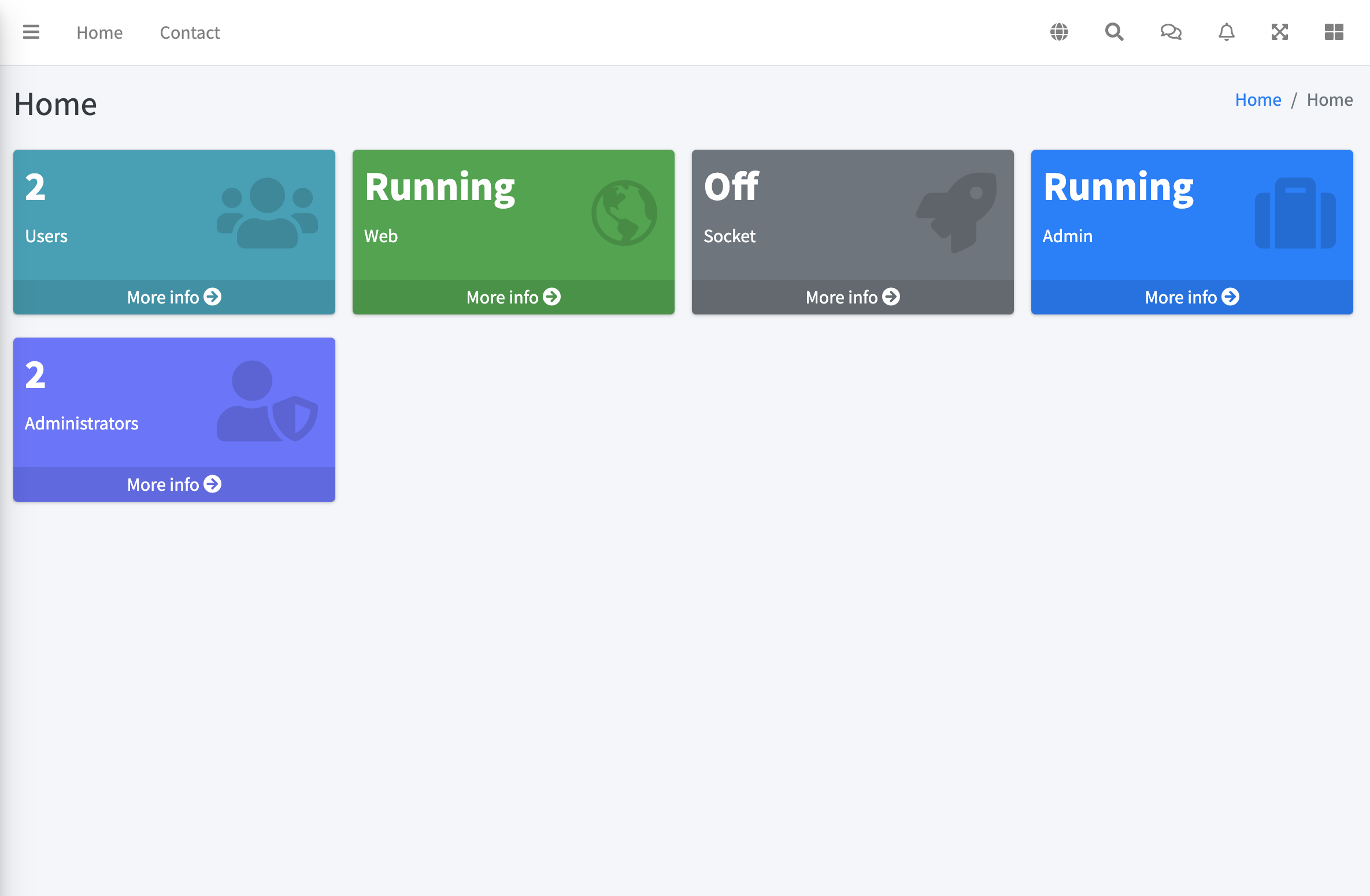Toggle the control sidebar grid icon
This screenshot has height=896, width=1370.
[x=1334, y=32]
